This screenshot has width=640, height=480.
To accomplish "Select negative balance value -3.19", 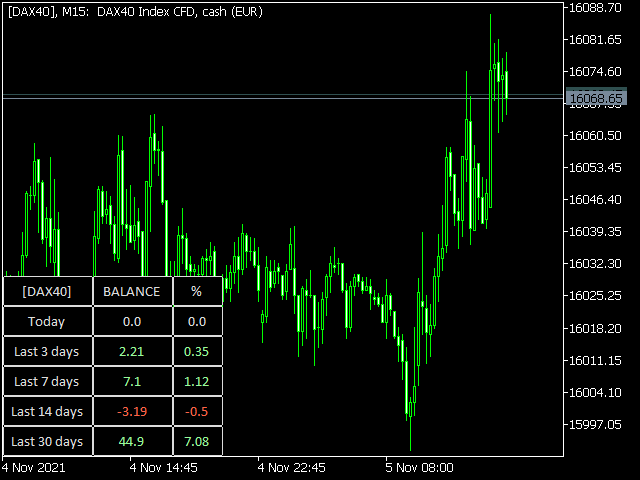I will coord(132,411).
